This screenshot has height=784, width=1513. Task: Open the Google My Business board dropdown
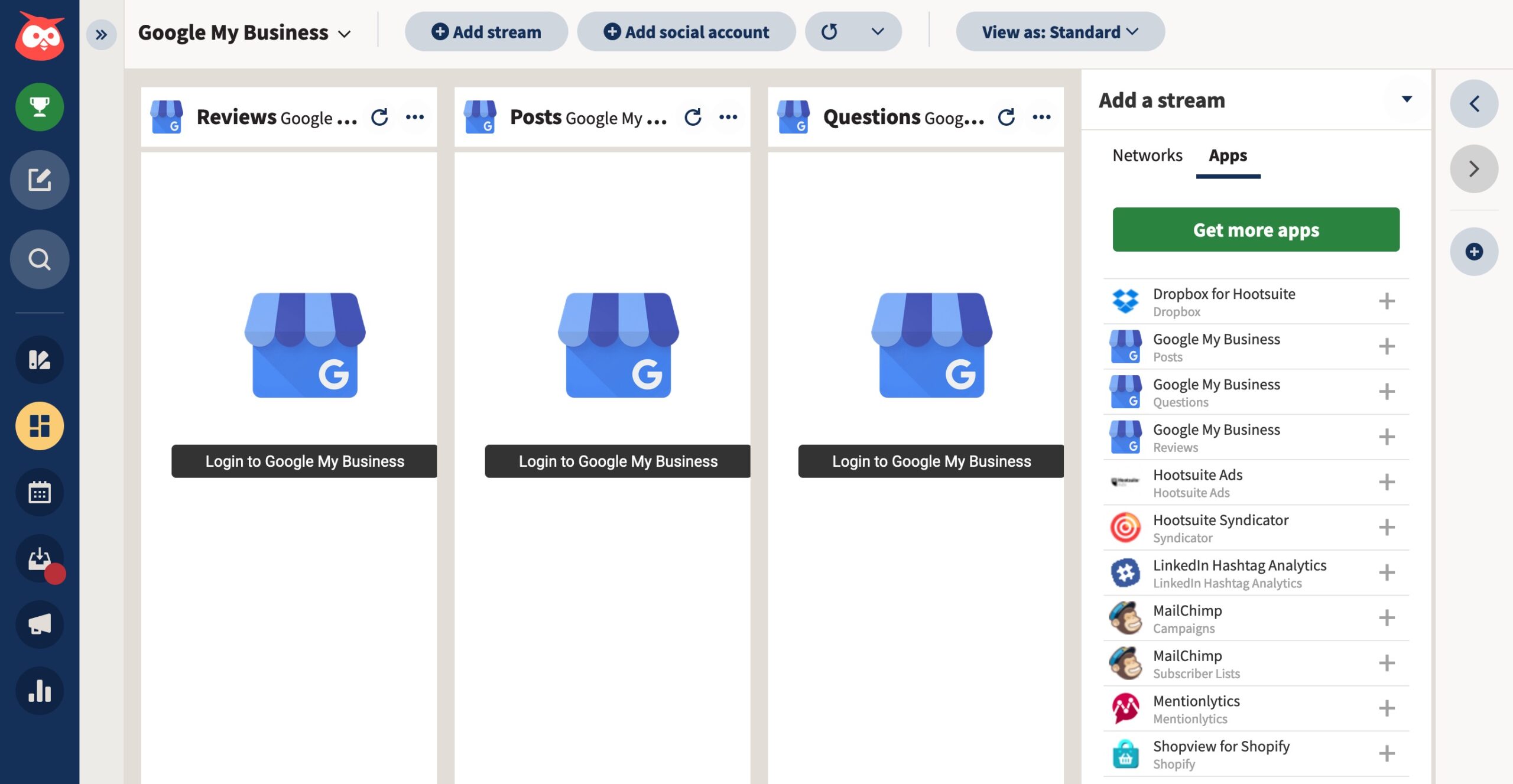coord(245,32)
